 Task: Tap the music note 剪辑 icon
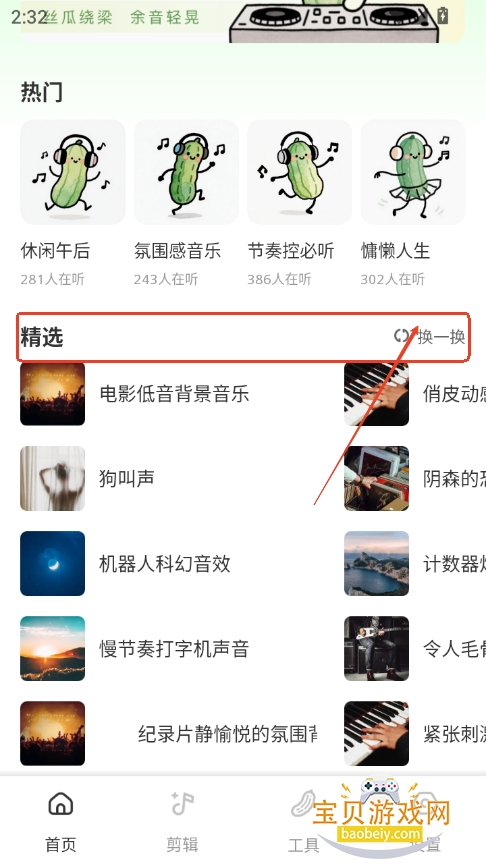coord(182,804)
